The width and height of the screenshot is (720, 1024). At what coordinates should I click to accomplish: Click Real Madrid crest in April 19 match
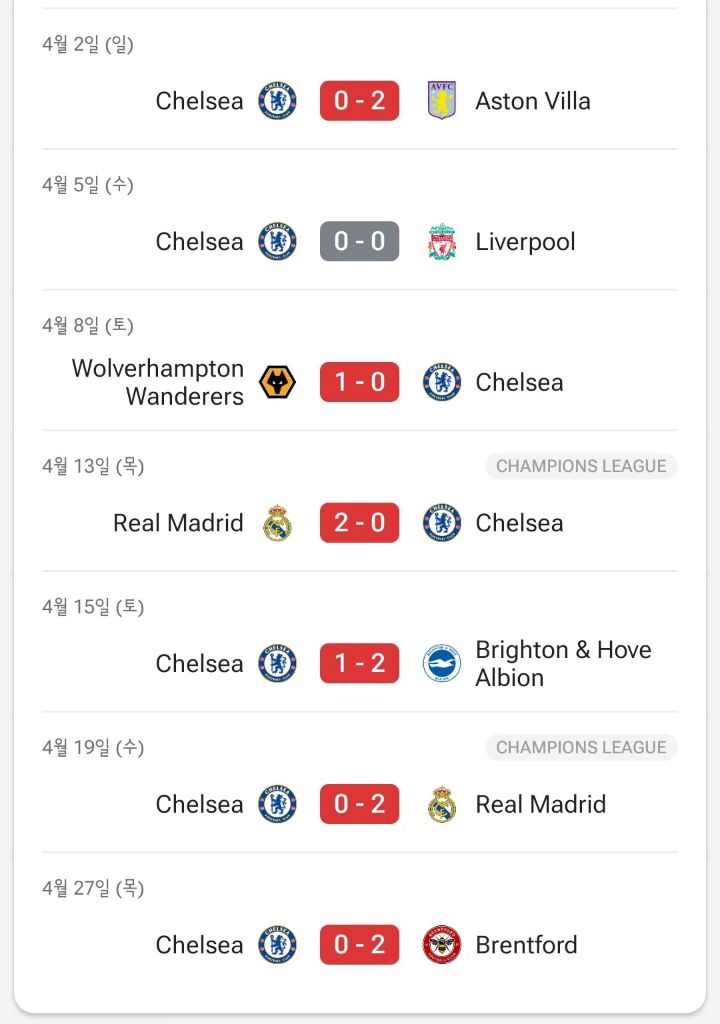(x=442, y=804)
